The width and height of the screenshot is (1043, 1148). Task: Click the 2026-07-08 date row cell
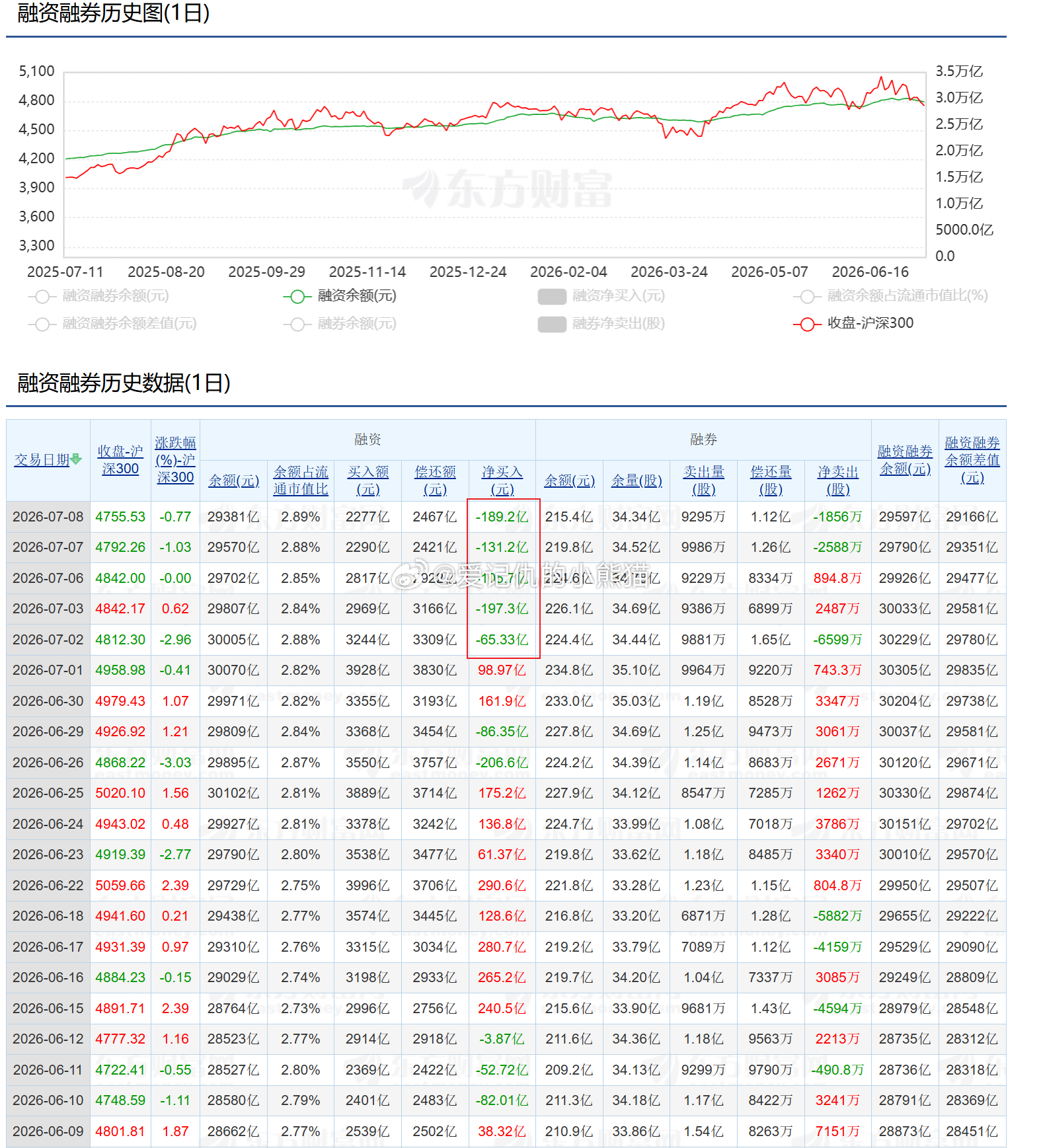[x=48, y=517]
